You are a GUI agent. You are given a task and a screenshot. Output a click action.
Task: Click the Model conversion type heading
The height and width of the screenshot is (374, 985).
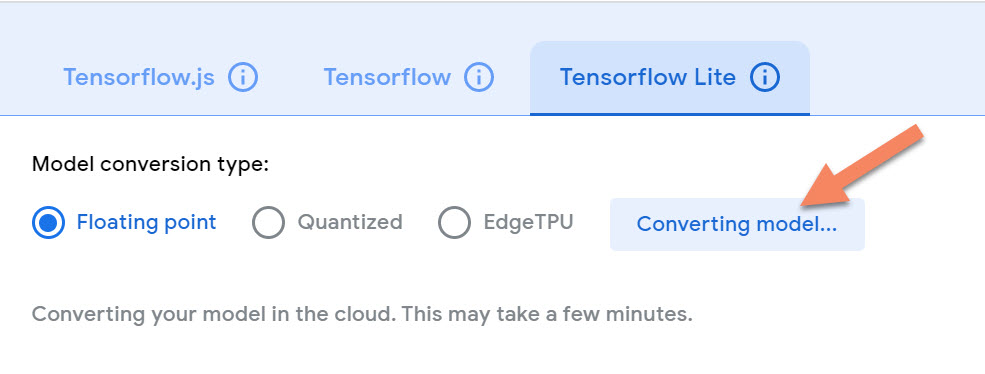click(x=150, y=165)
